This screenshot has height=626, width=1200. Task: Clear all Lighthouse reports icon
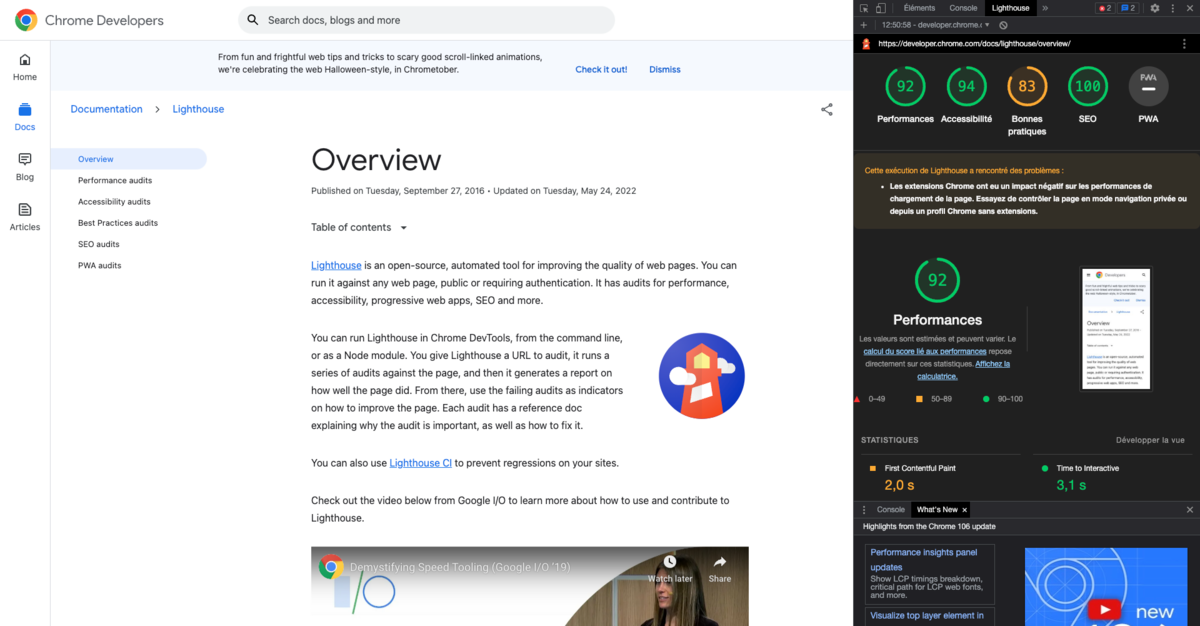tap(1003, 25)
